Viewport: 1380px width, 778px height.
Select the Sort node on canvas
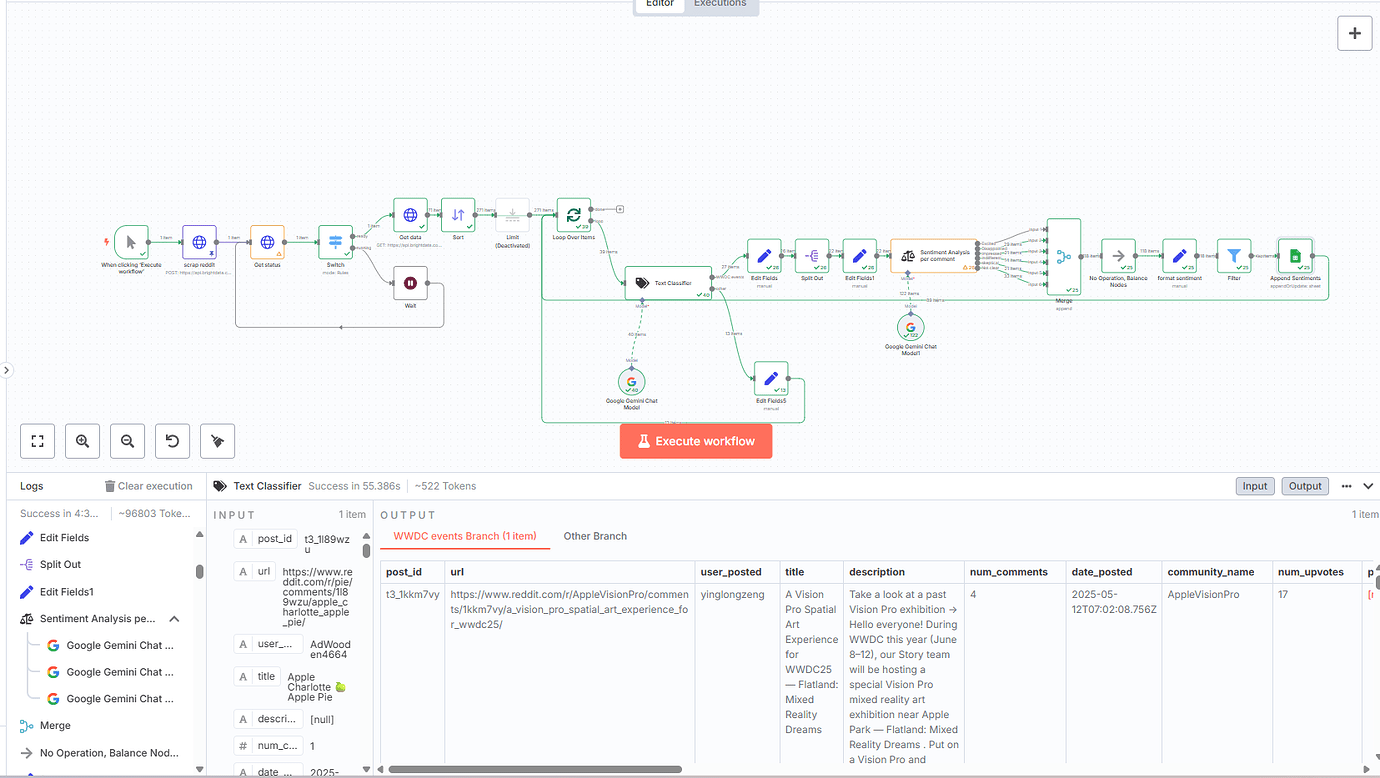pyautogui.click(x=458, y=214)
